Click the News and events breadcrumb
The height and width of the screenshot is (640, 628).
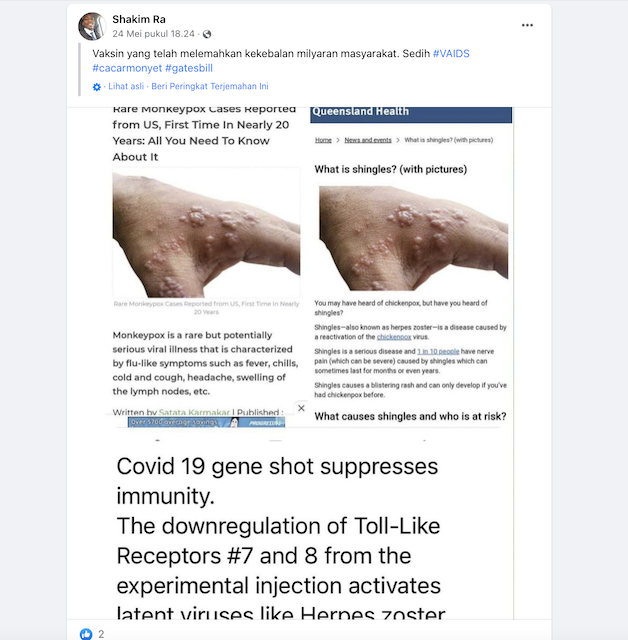pos(367,140)
